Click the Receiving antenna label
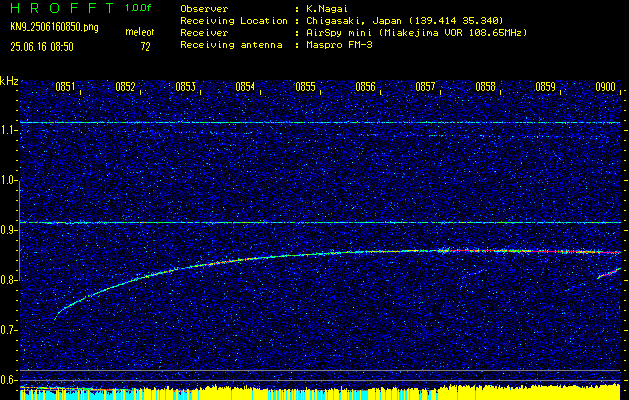629x400 pixels. point(231,45)
